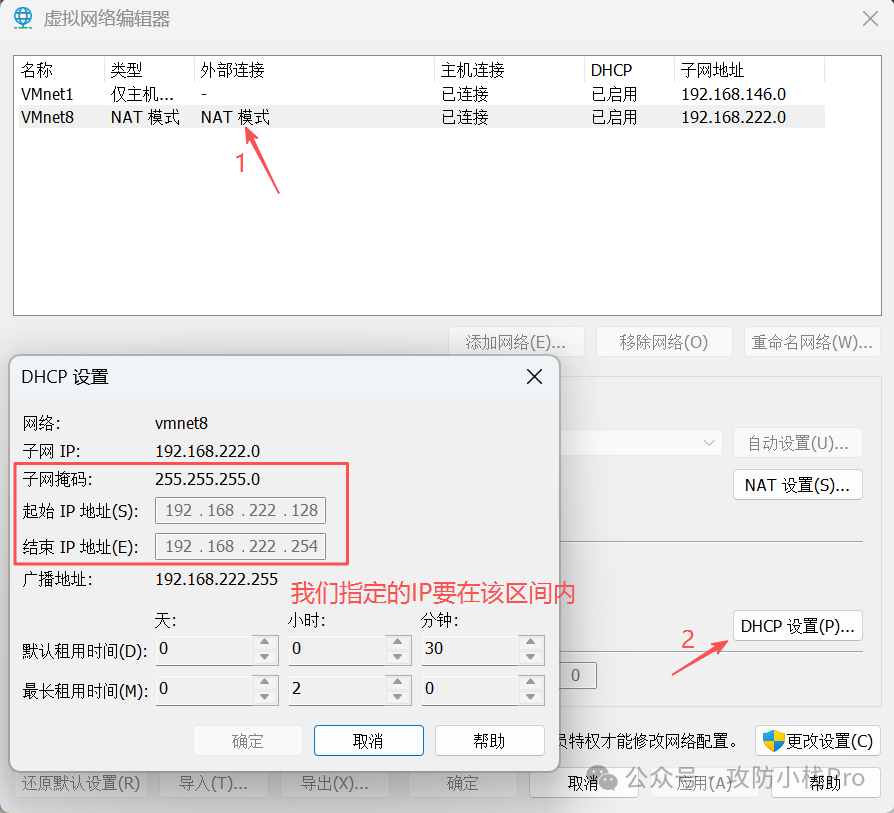Click 确定 in the 虚拟网络编辑器 window
The height and width of the screenshot is (813, 894).
tap(462, 783)
